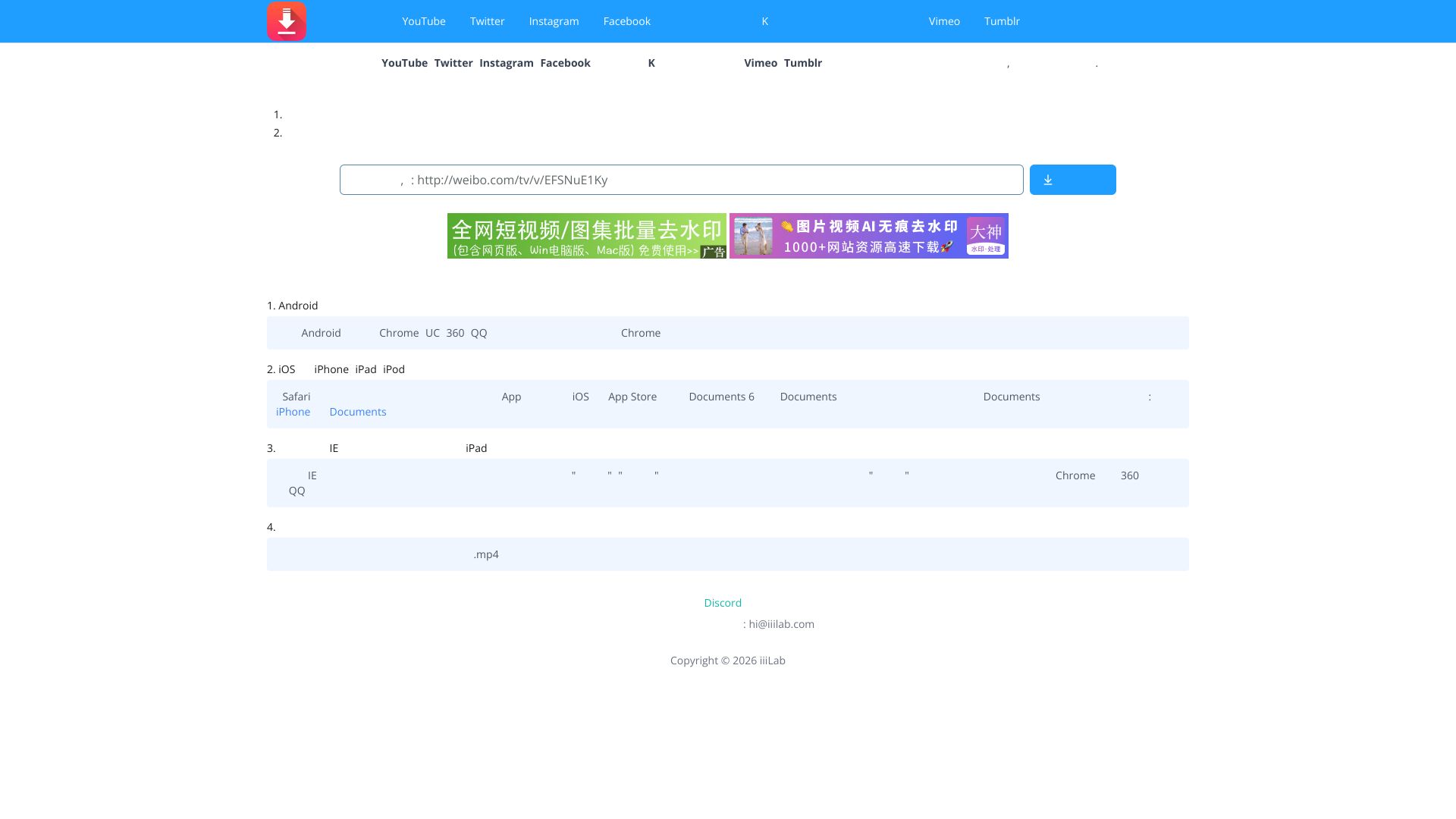Click the "Safari" text in the iOS section
The height and width of the screenshot is (819, 1456).
[x=297, y=397]
